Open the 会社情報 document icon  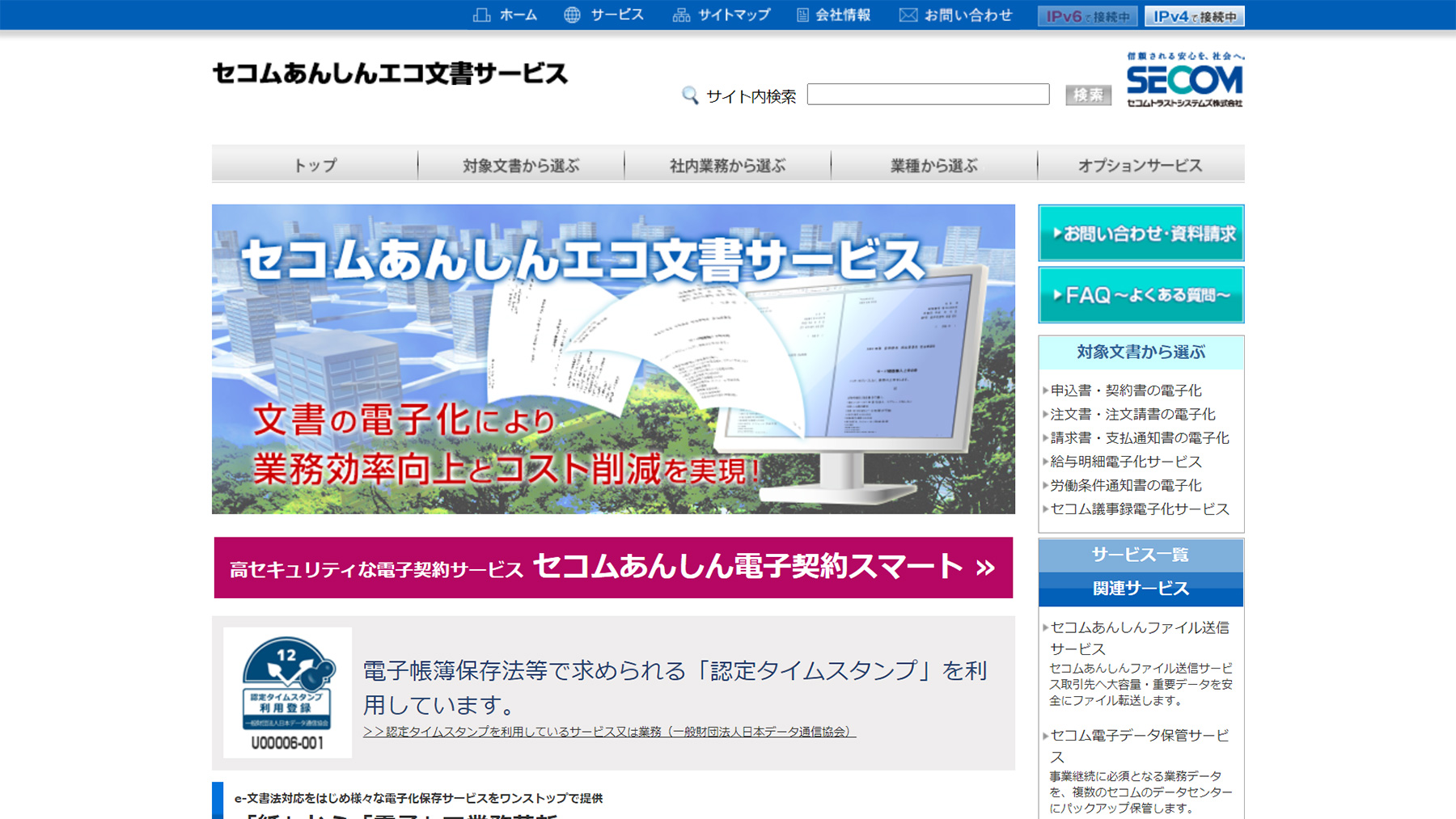tap(802, 14)
